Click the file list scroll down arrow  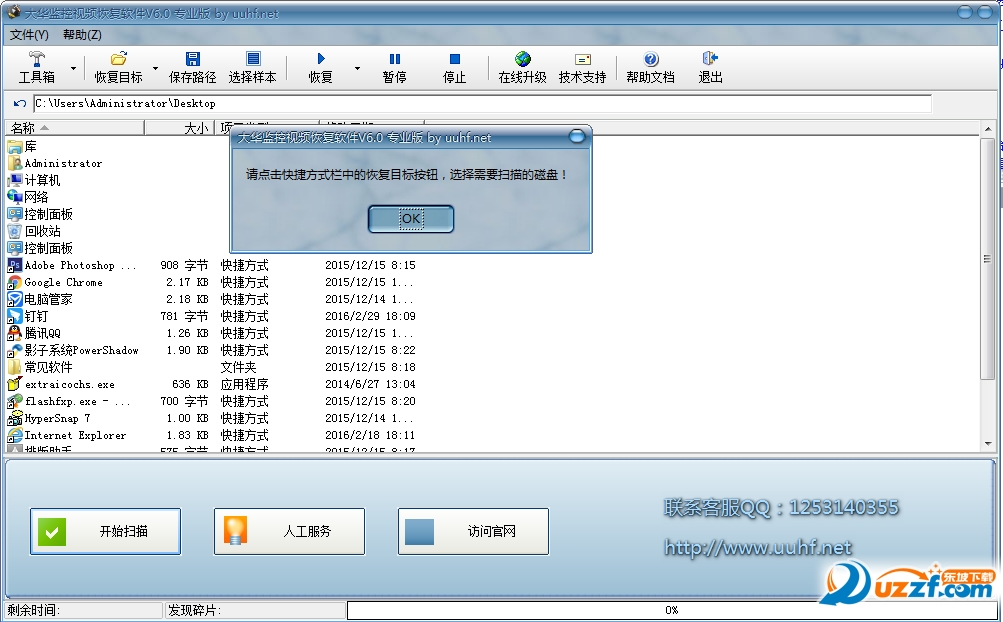click(x=988, y=443)
